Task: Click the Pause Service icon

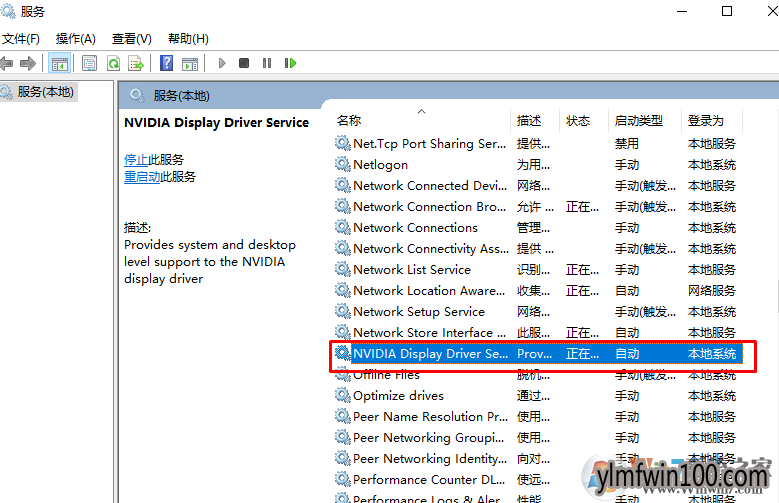Action: coord(267,63)
